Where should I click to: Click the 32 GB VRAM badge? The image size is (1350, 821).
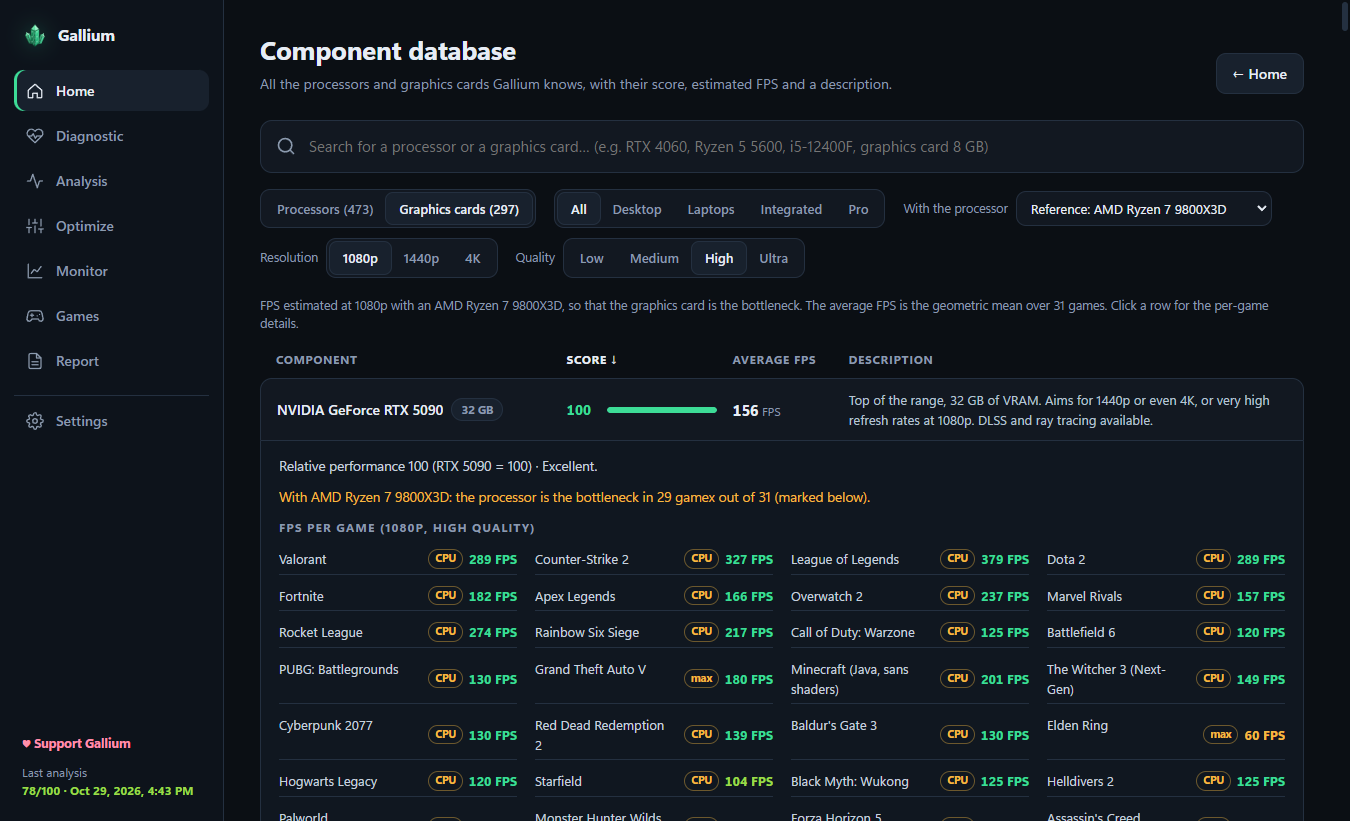(477, 410)
